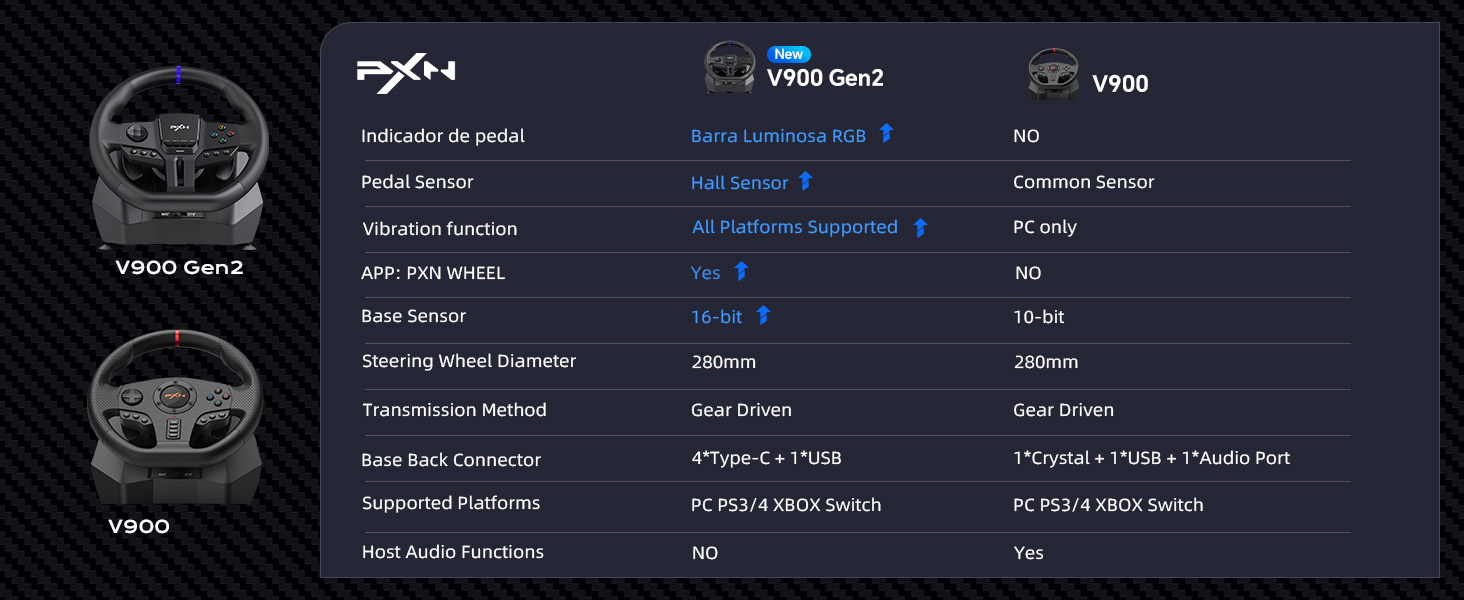Viewport: 1464px width, 600px height.
Task: Click the small V900 Gen2 wheel header icon
Action: coord(729,68)
